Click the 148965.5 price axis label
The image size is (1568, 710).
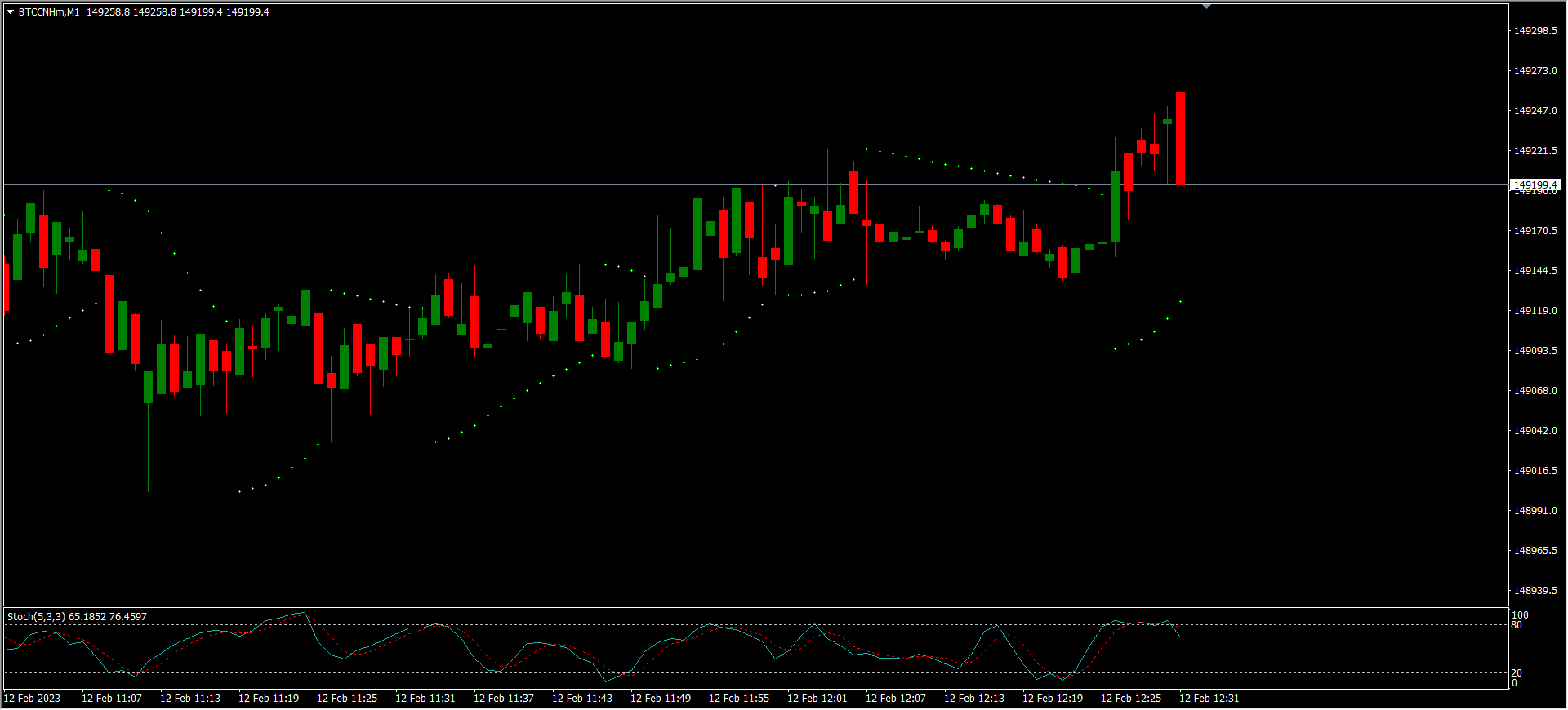pyautogui.click(x=1535, y=551)
